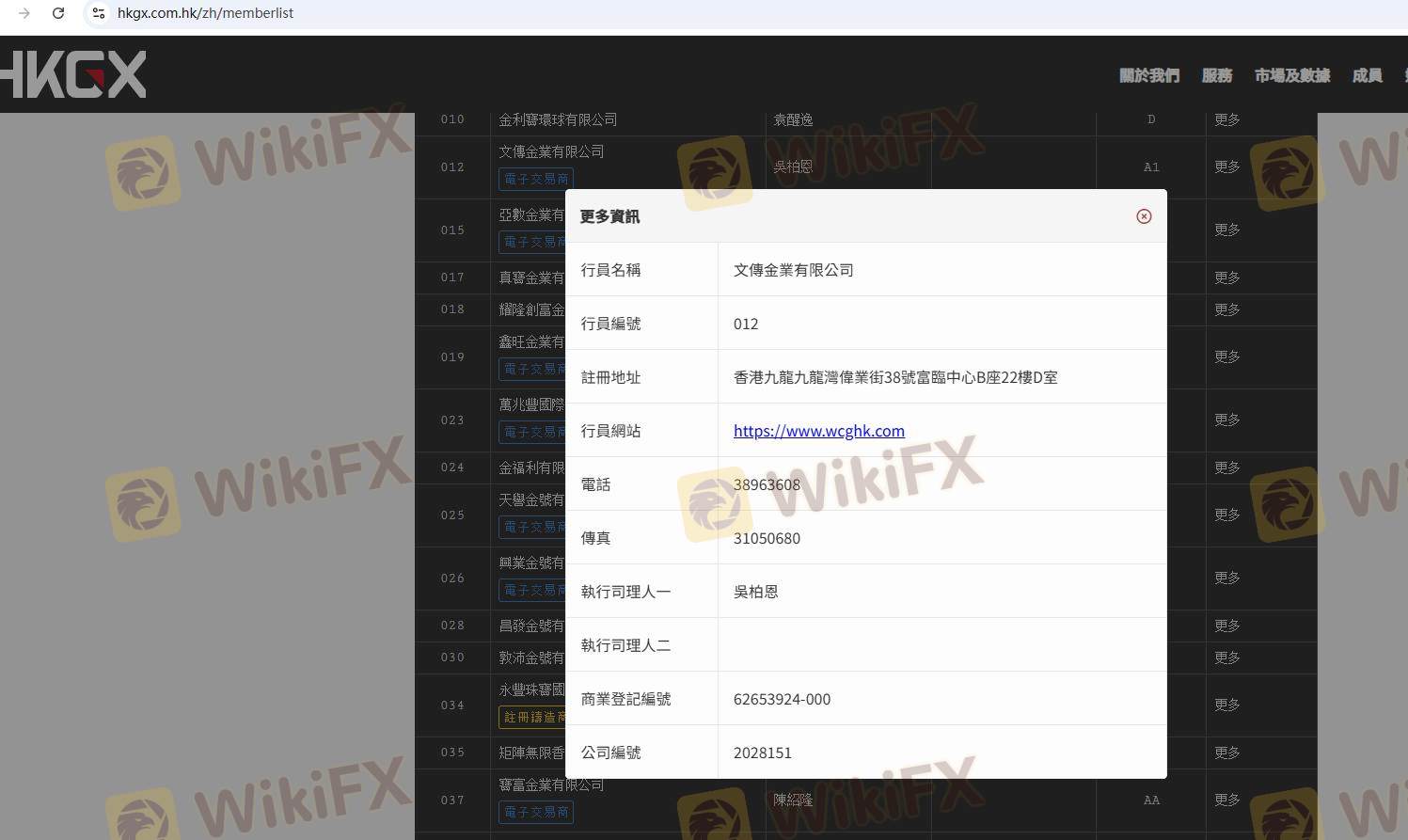Open site information icon in address bar
Screen dimensions: 1408x840
click(98, 13)
